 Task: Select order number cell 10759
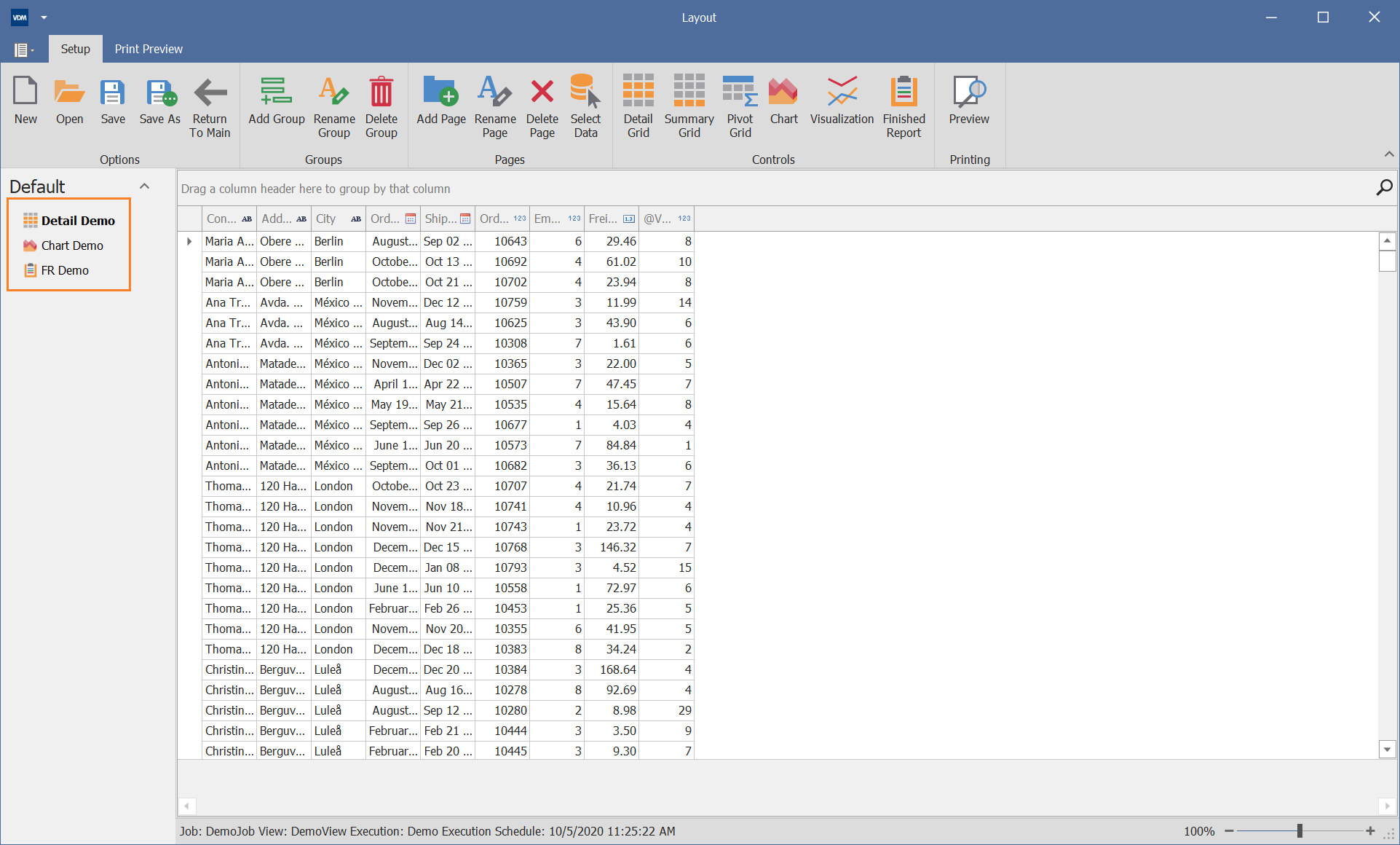coord(502,302)
